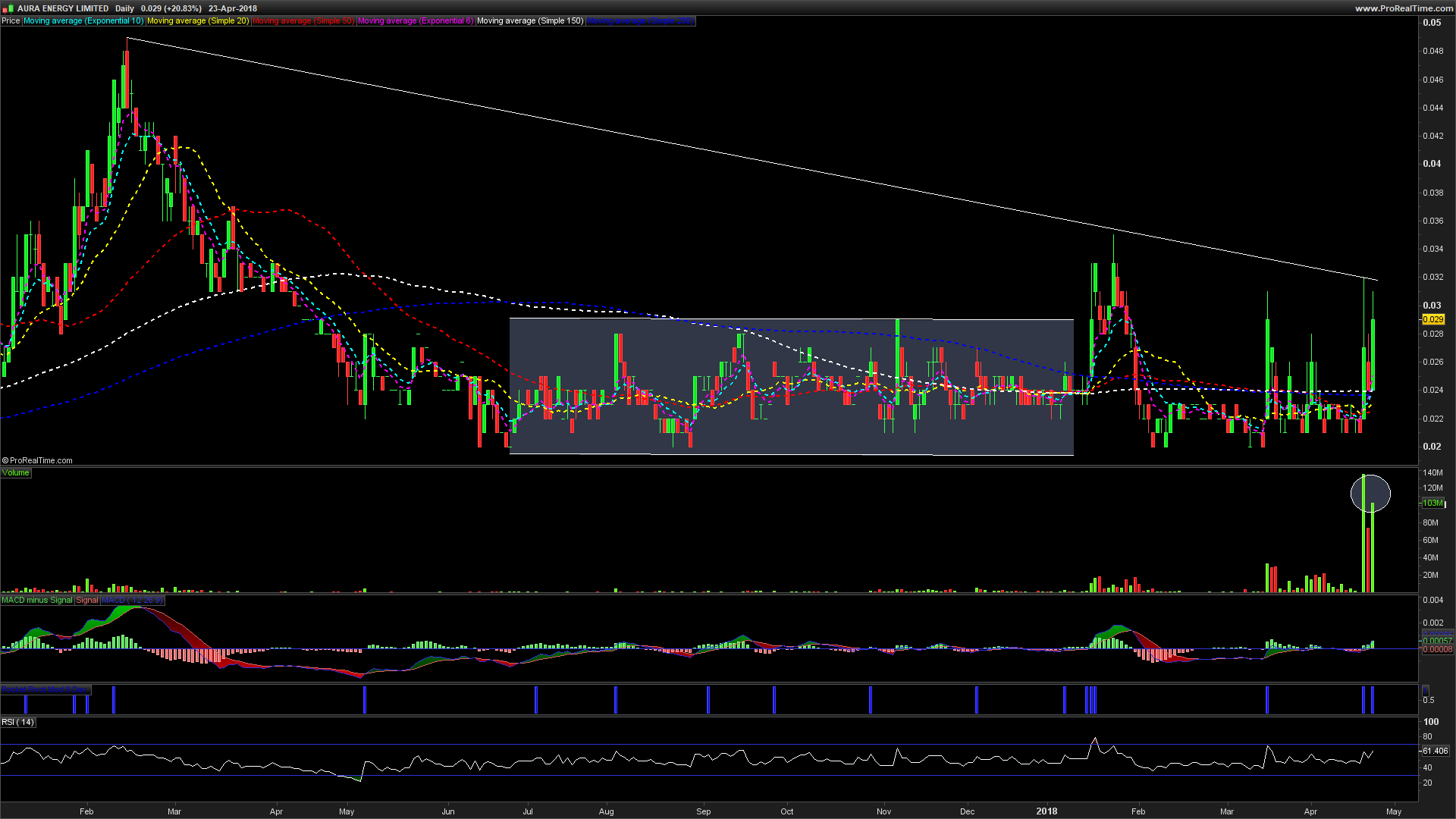
Task: Open Moving average (Simple 150) label
Action: click(x=530, y=21)
